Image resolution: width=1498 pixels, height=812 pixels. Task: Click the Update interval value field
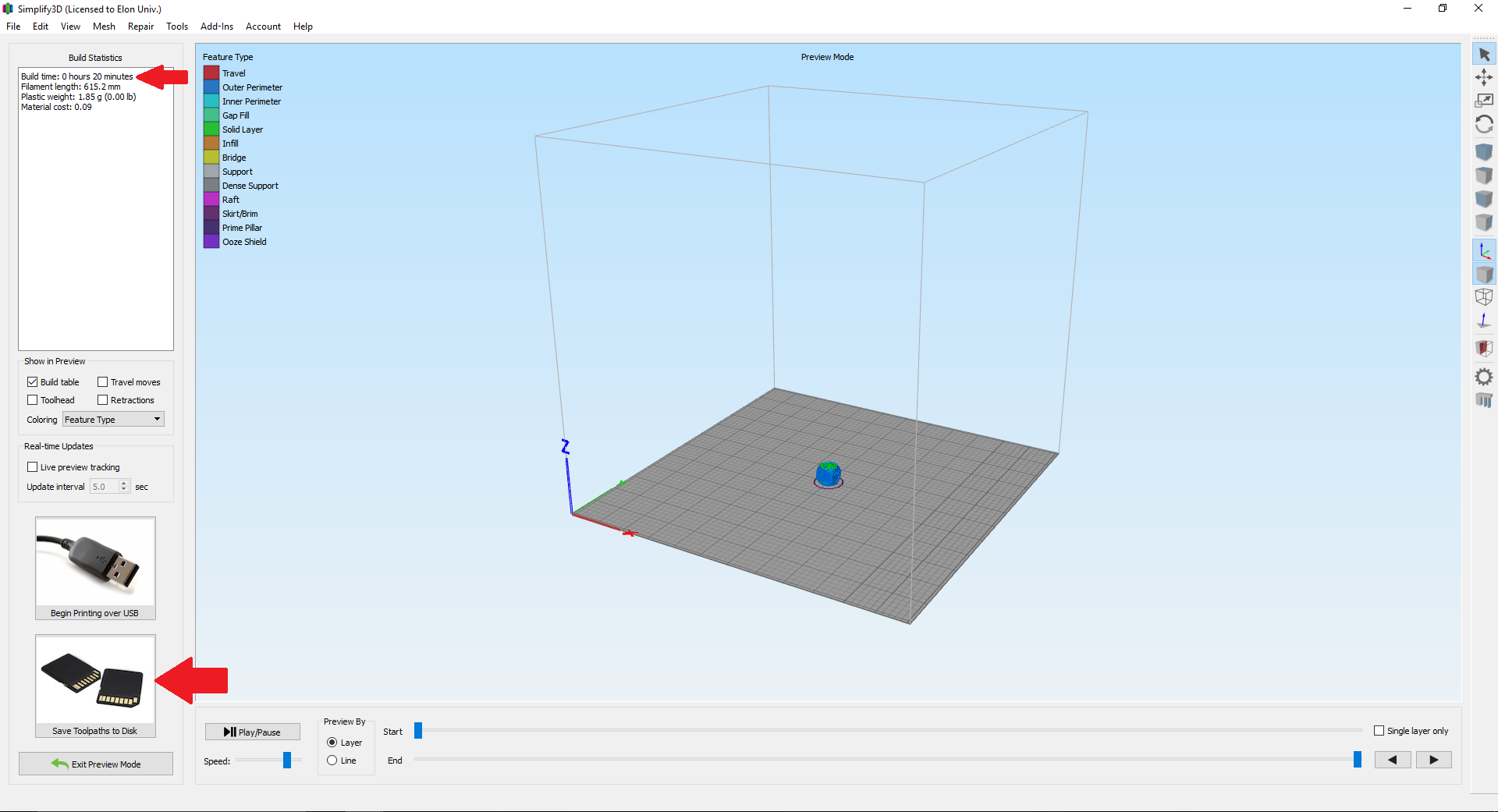tap(104, 487)
